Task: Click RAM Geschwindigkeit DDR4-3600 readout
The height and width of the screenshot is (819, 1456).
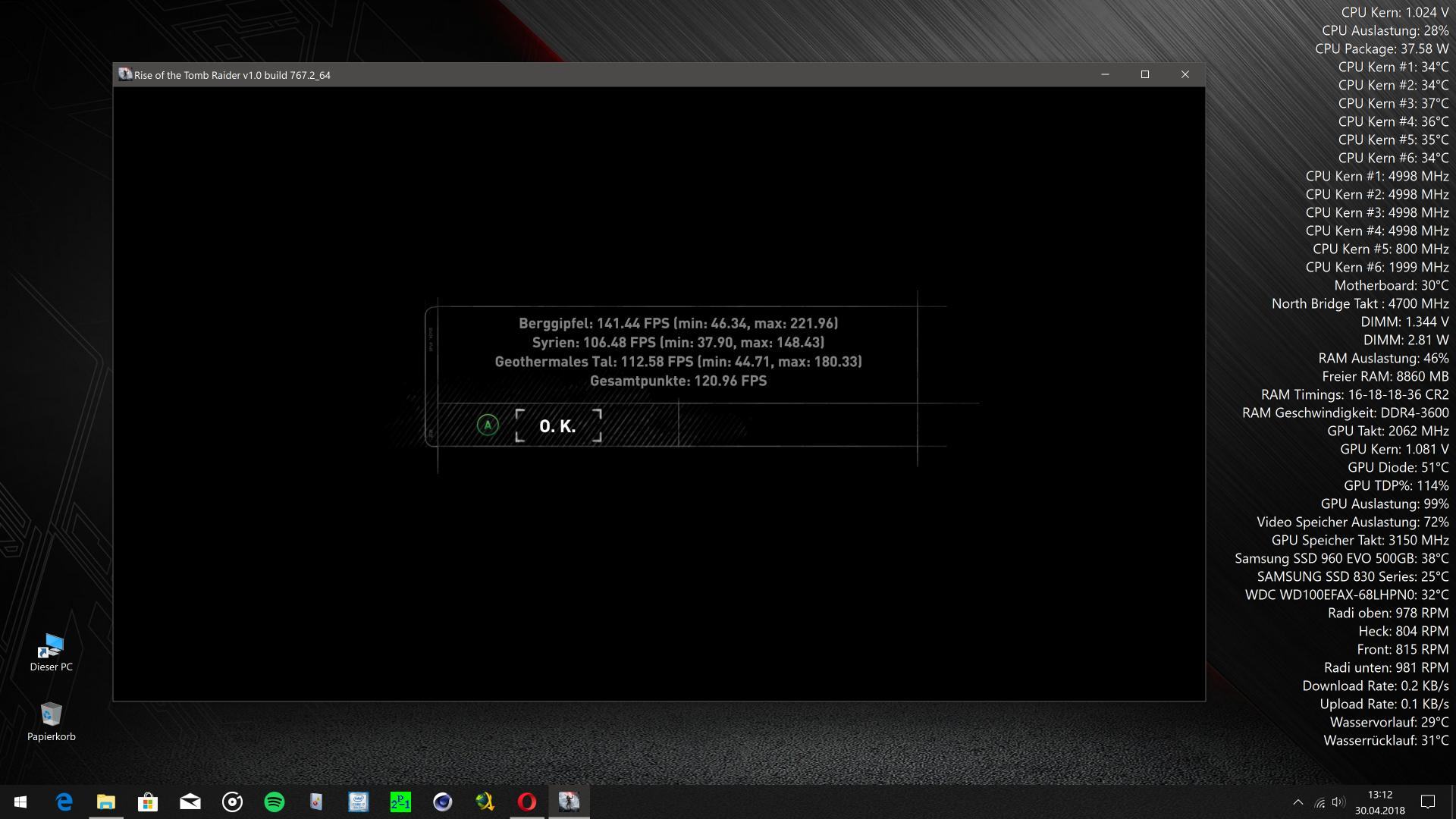Action: point(1345,413)
